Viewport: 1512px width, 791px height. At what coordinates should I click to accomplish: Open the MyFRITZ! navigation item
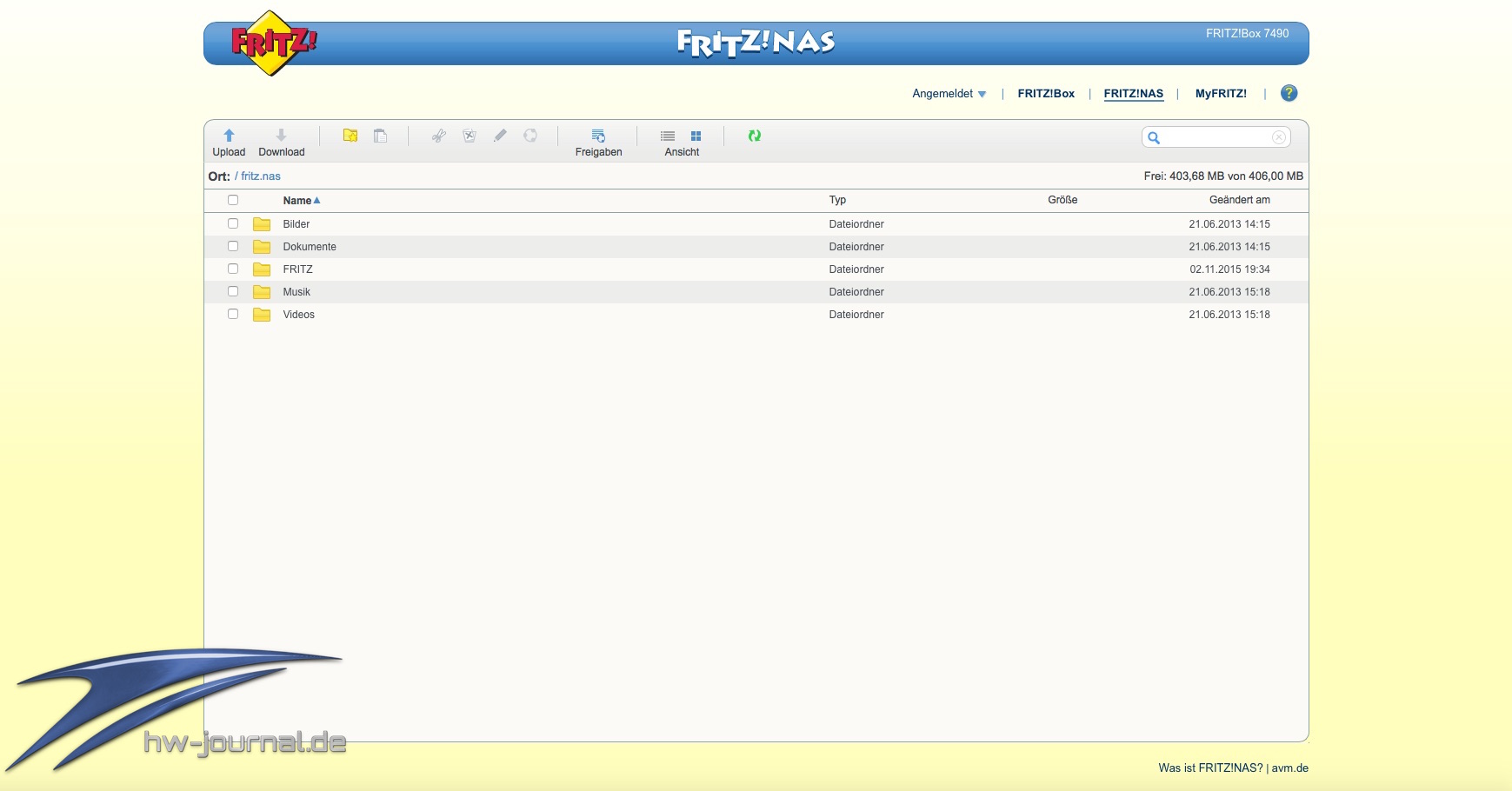pyautogui.click(x=1221, y=94)
